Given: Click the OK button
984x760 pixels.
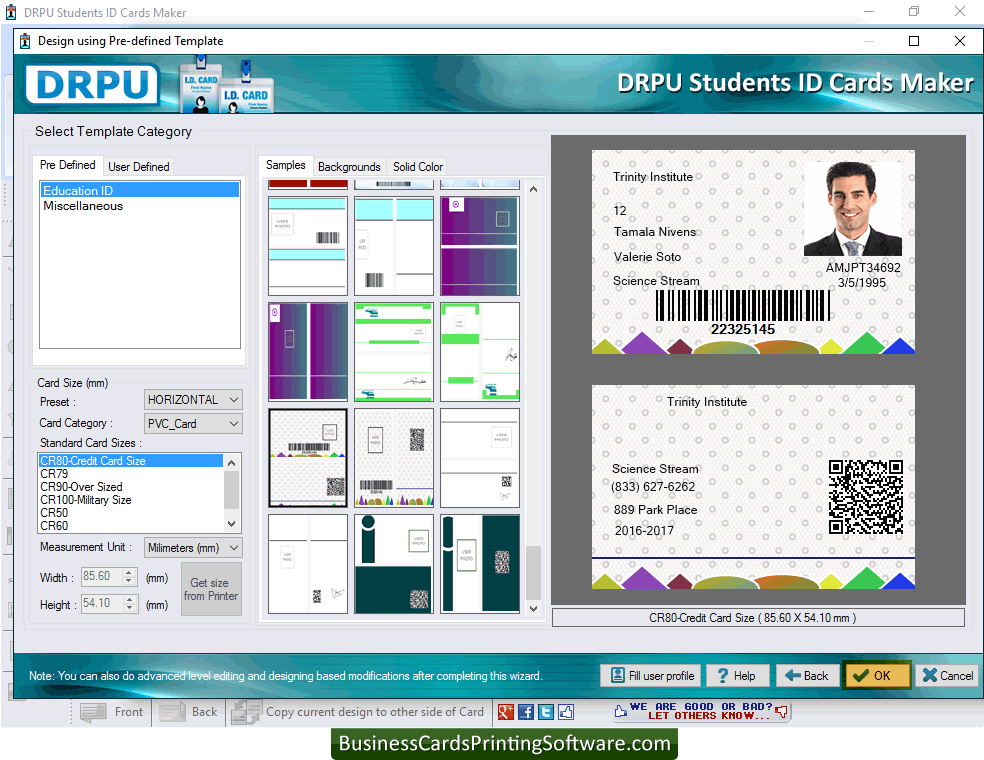Looking at the screenshot, I should point(876,675).
